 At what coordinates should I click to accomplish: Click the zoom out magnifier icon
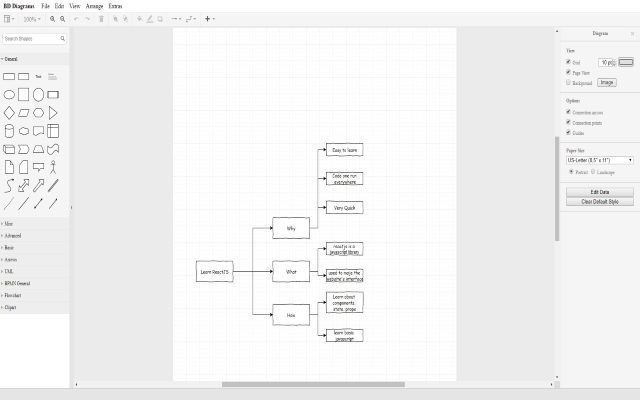coord(64,19)
